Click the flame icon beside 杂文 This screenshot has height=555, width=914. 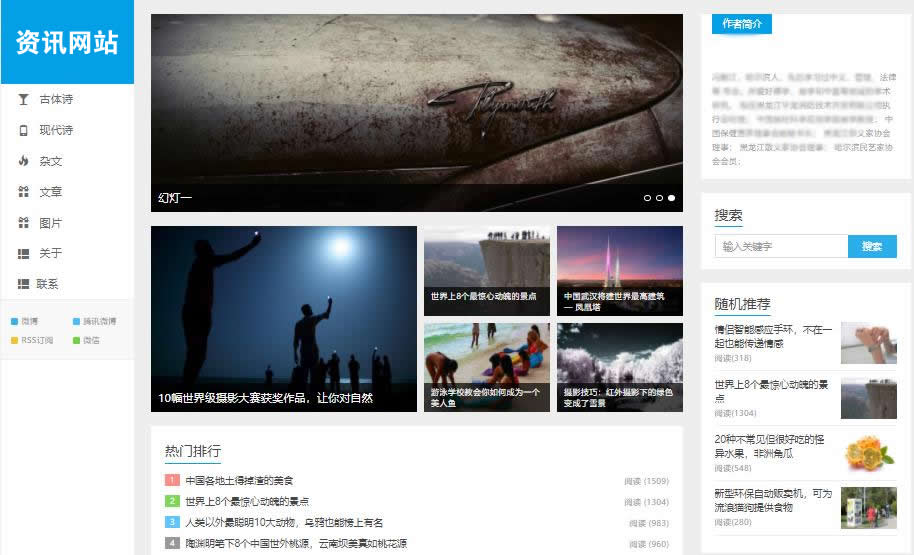click(23, 161)
